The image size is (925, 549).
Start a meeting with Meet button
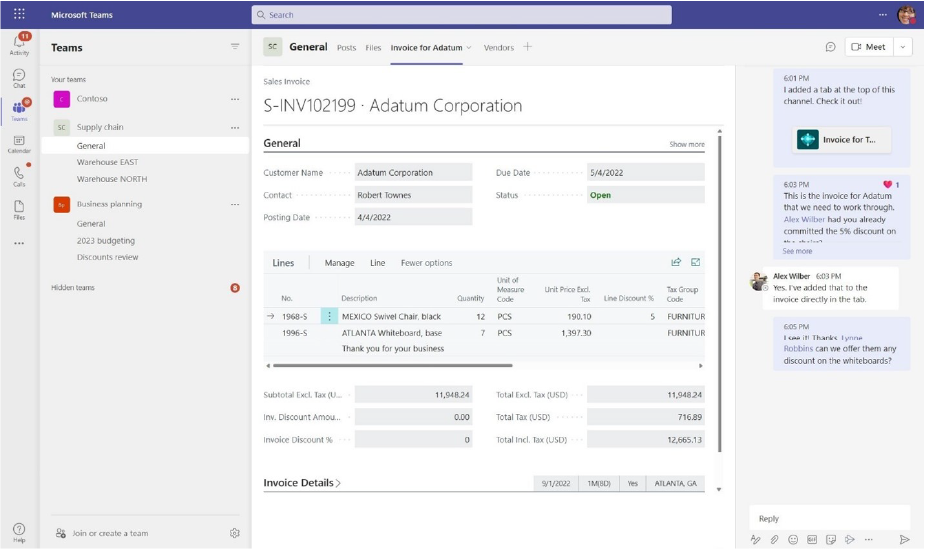(869, 47)
